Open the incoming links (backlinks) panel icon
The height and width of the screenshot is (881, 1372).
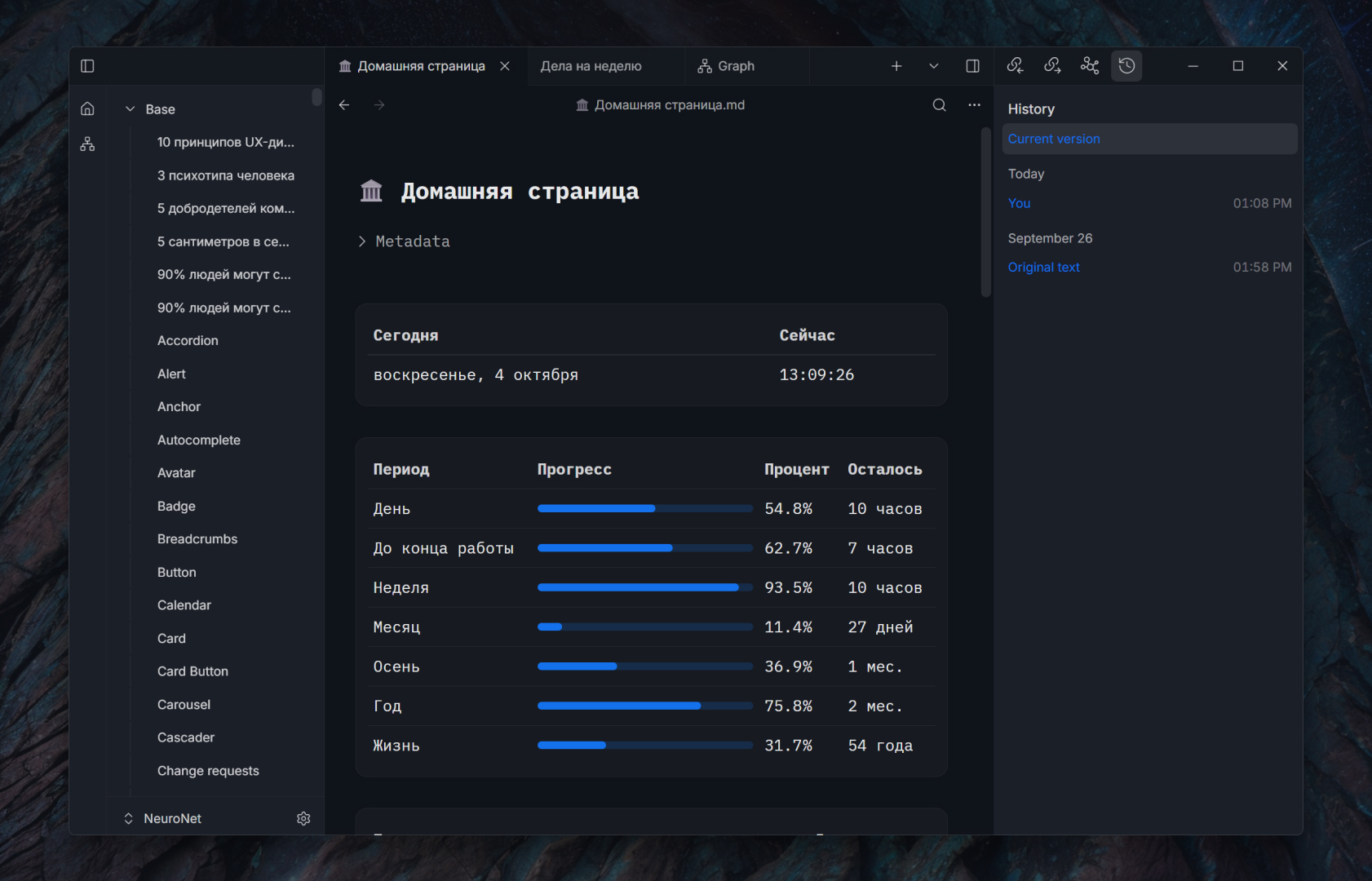pos(1015,66)
